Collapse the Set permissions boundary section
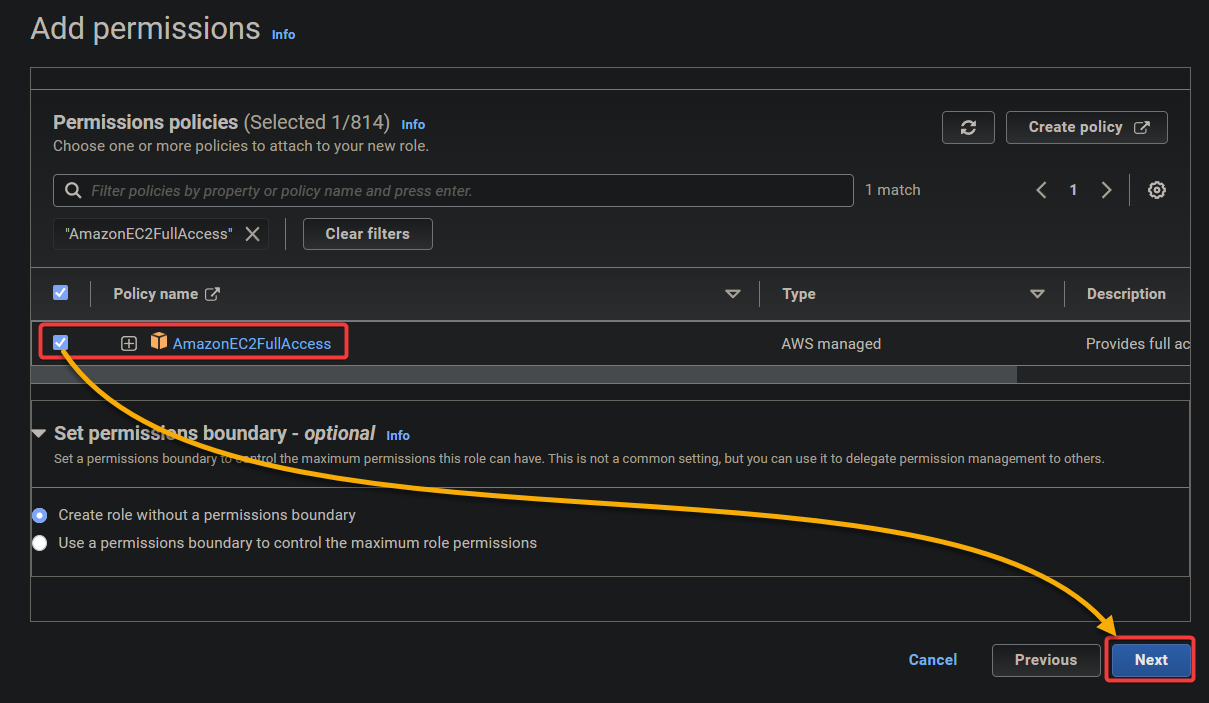Viewport: 1209px width, 703px height. (39, 434)
